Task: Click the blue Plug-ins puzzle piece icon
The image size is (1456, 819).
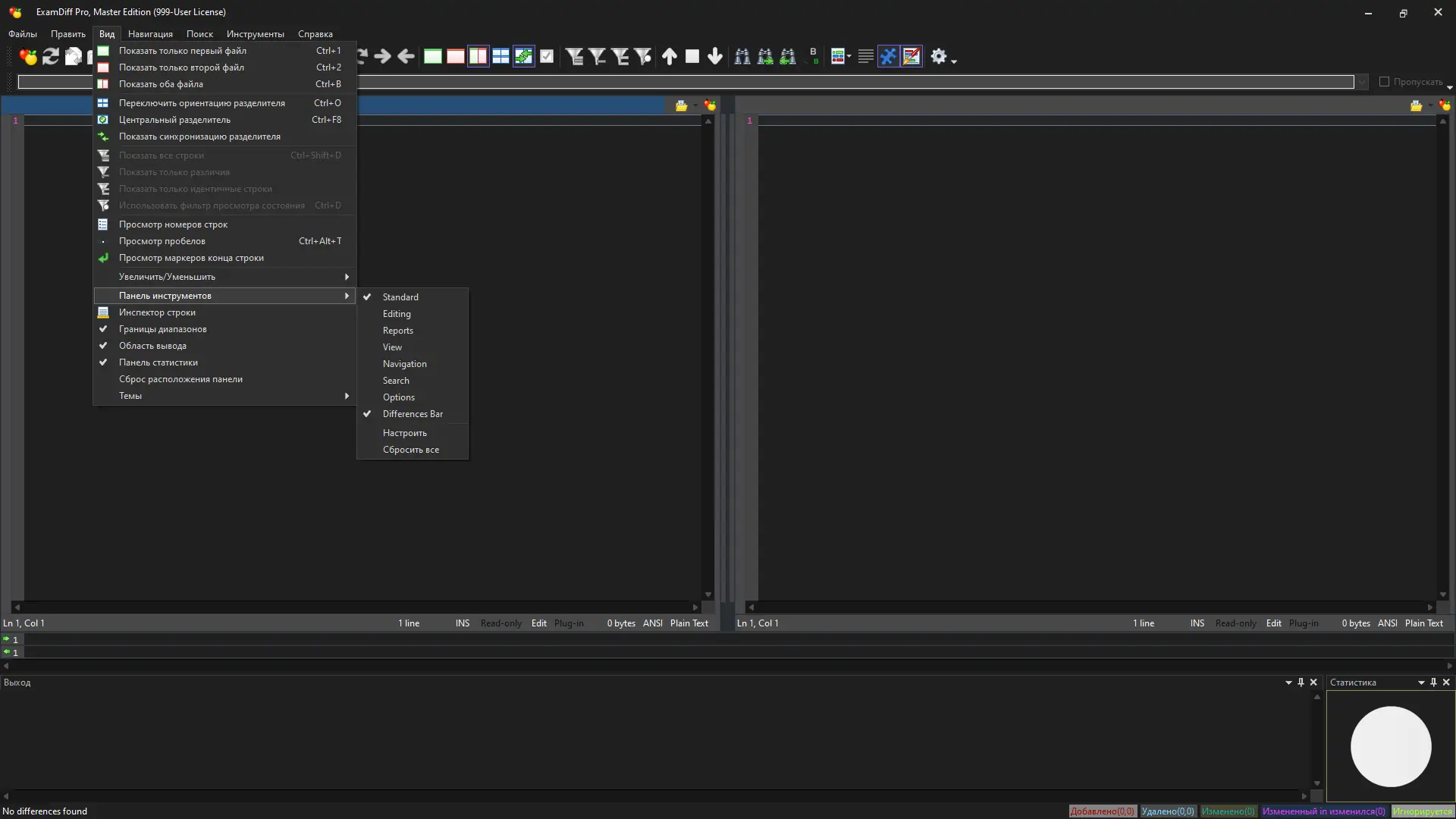Action: click(888, 56)
